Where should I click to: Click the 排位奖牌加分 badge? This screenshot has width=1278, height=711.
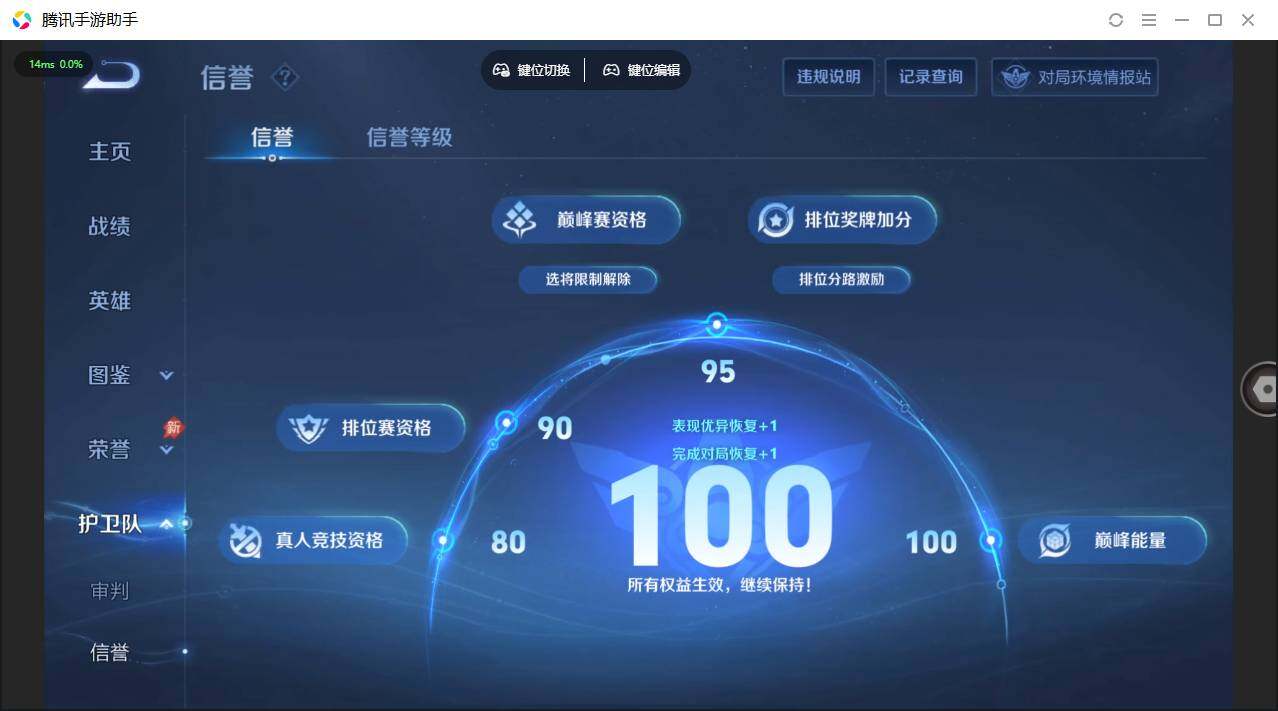(843, 219)
